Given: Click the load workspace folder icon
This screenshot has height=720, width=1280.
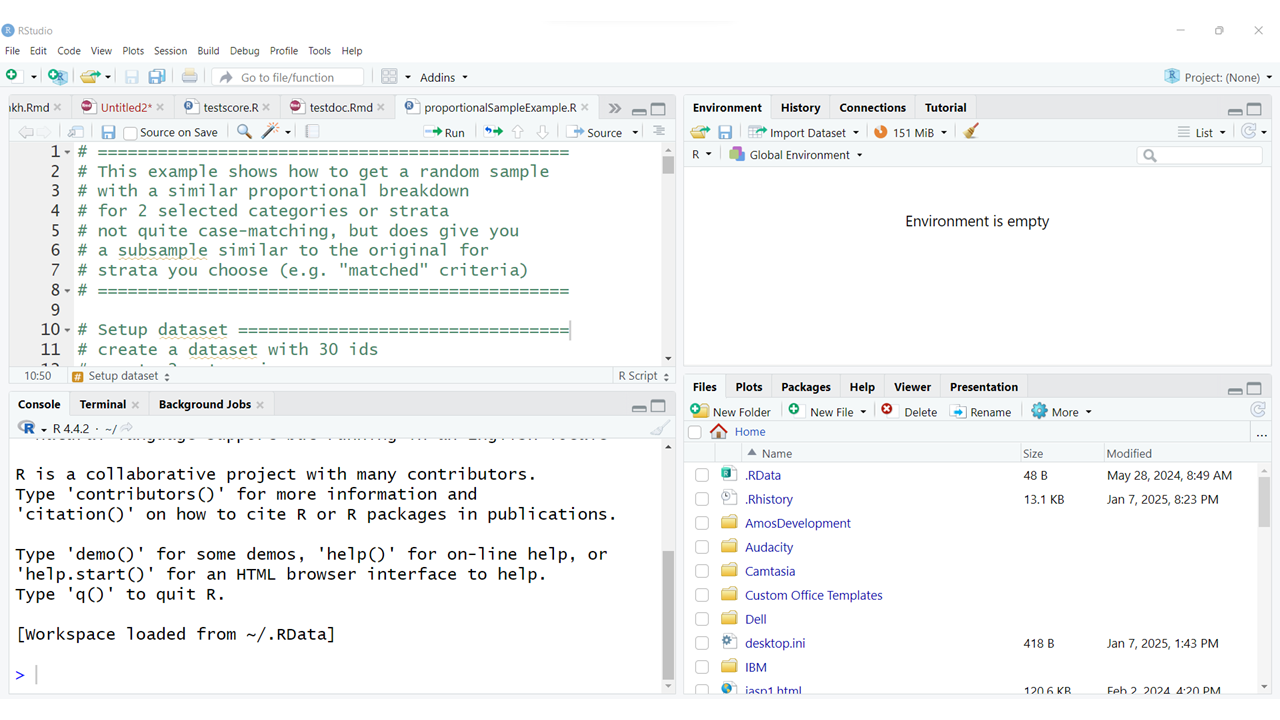Looking at the screenshot, I should pos(700,132).
